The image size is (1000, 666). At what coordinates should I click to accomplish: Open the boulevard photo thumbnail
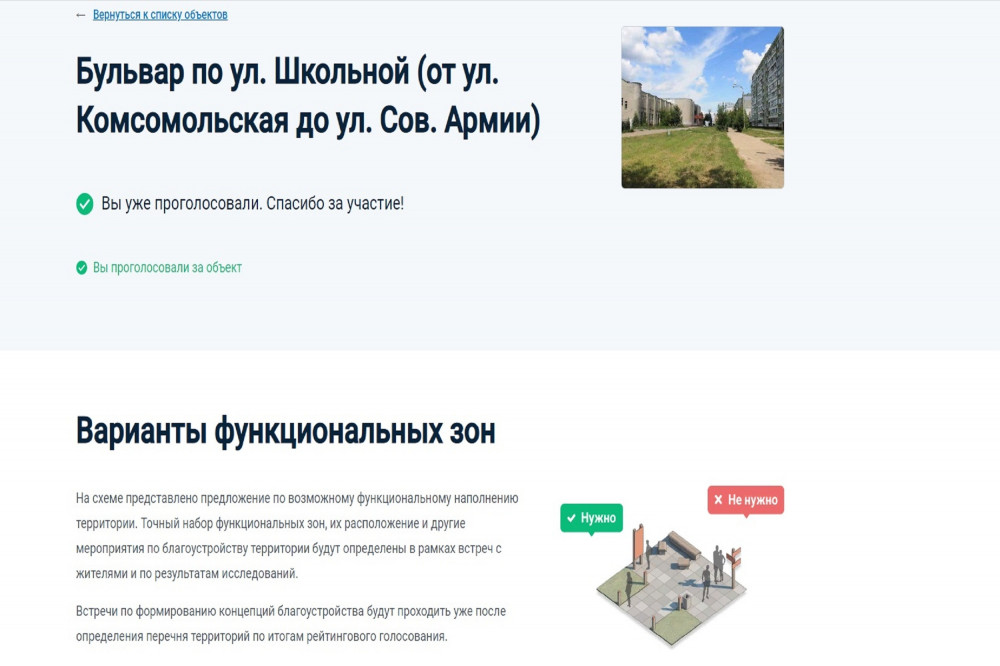[x=702, y=107]
